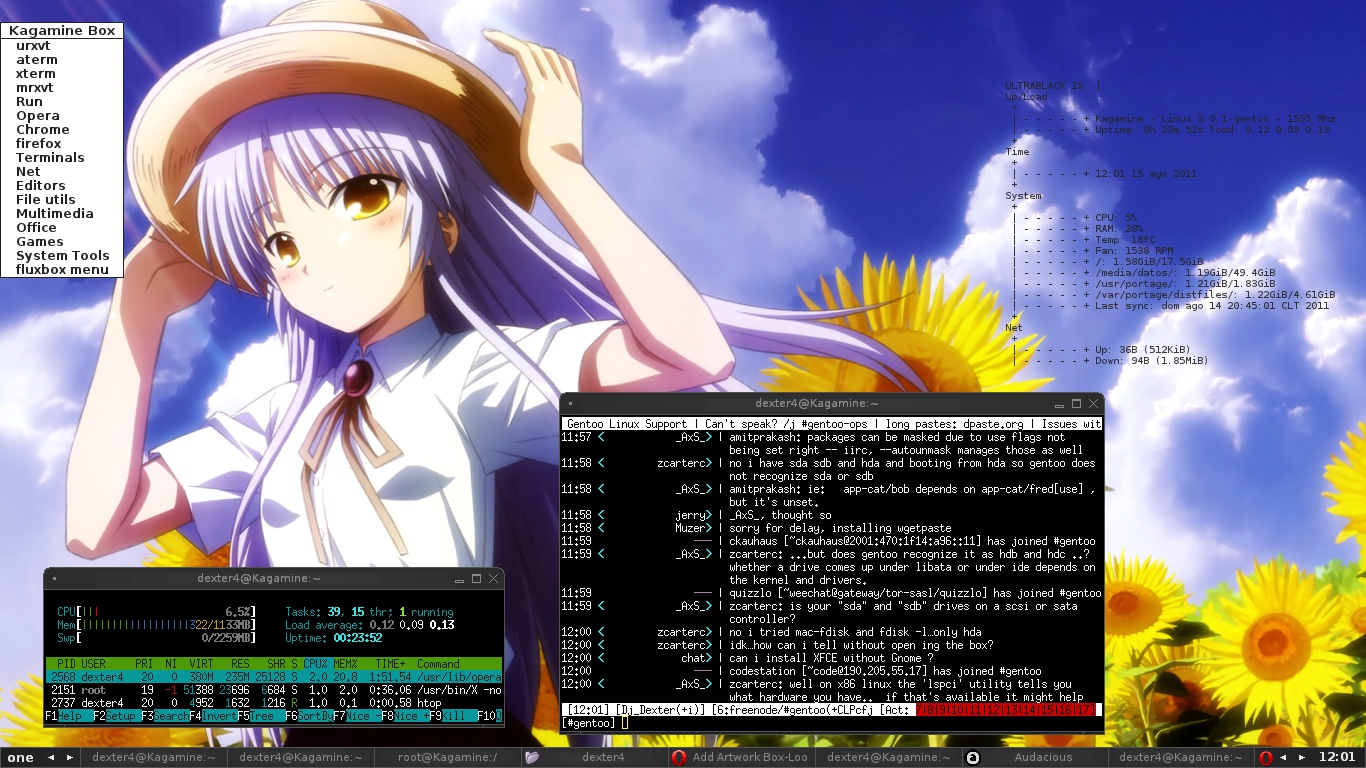Click the htop CPU usage meter

tap(156, 612)
